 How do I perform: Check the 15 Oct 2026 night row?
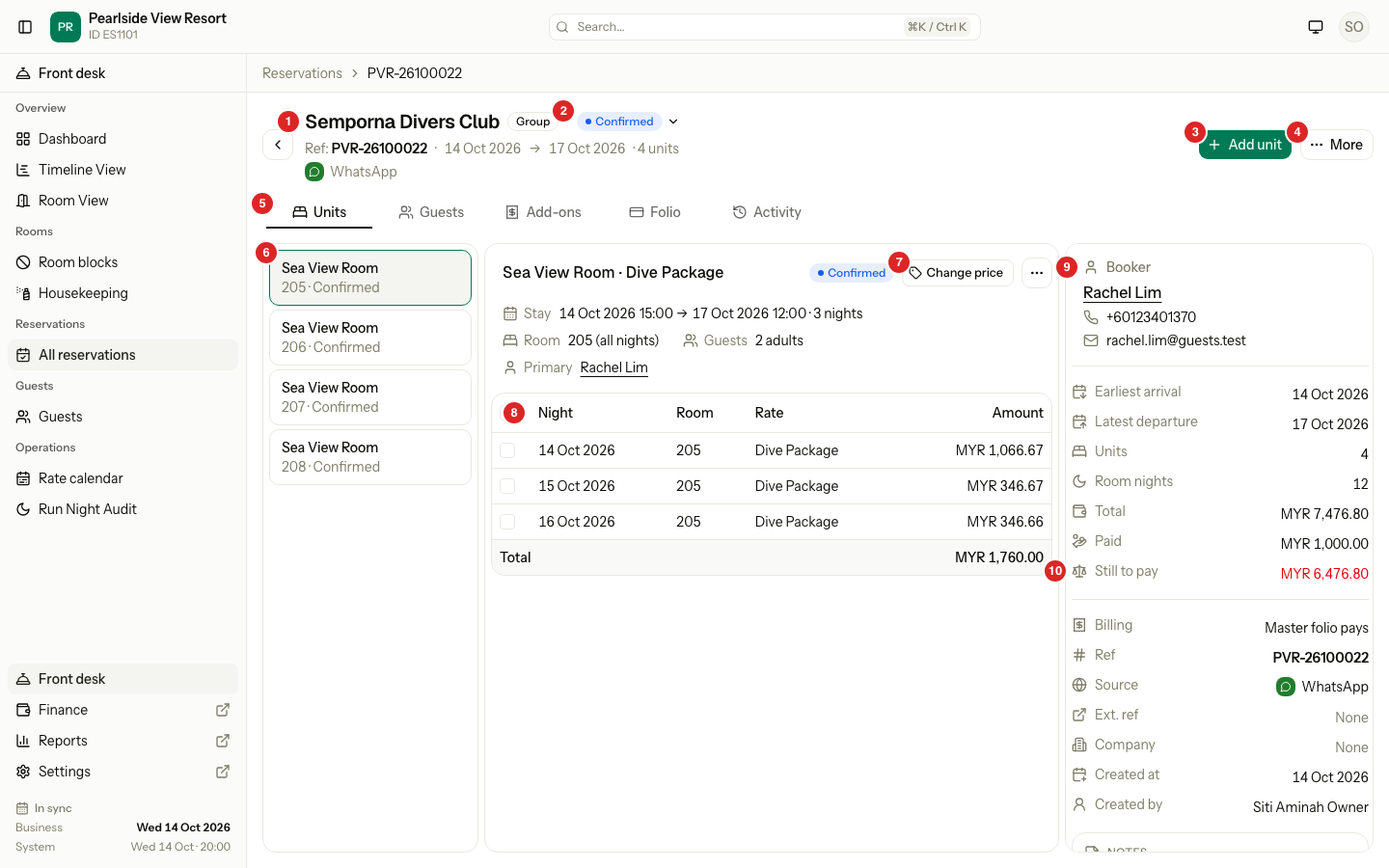coord(507,486)
